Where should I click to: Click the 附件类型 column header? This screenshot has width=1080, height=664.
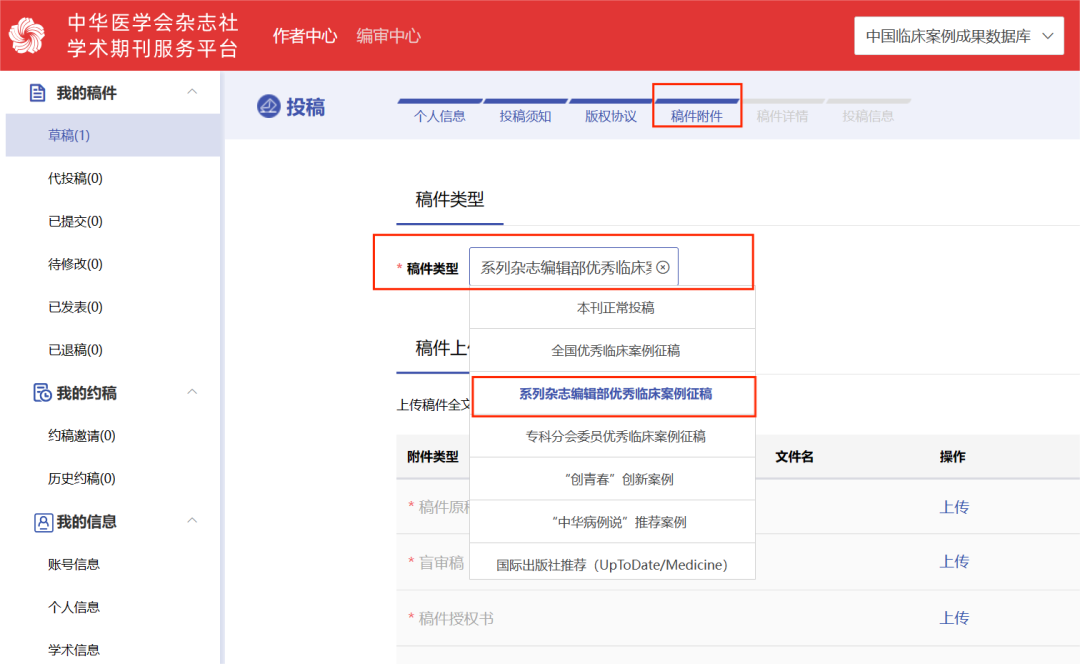[x=433, y=457]
